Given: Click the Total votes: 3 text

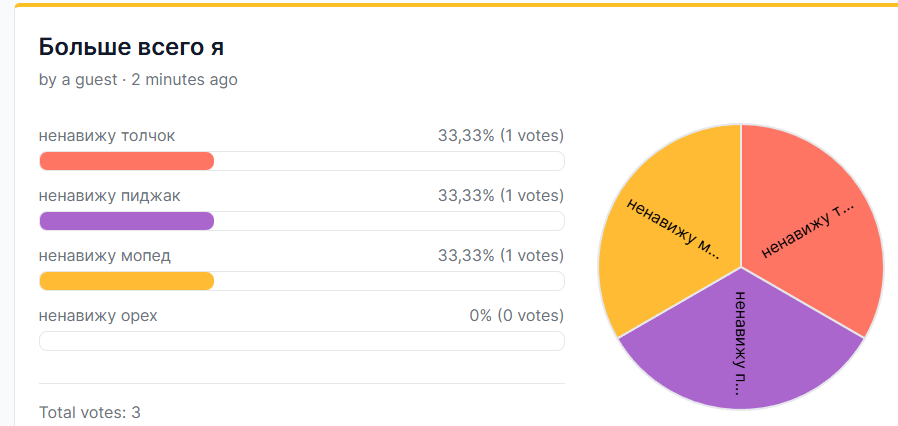Looking at the screenshot, I should tap(90, 412).
